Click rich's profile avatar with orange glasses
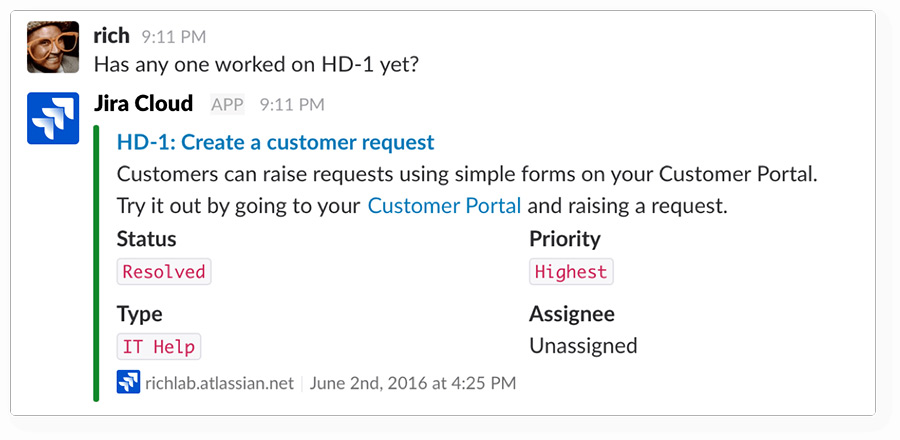 click(x=53, y=47)
